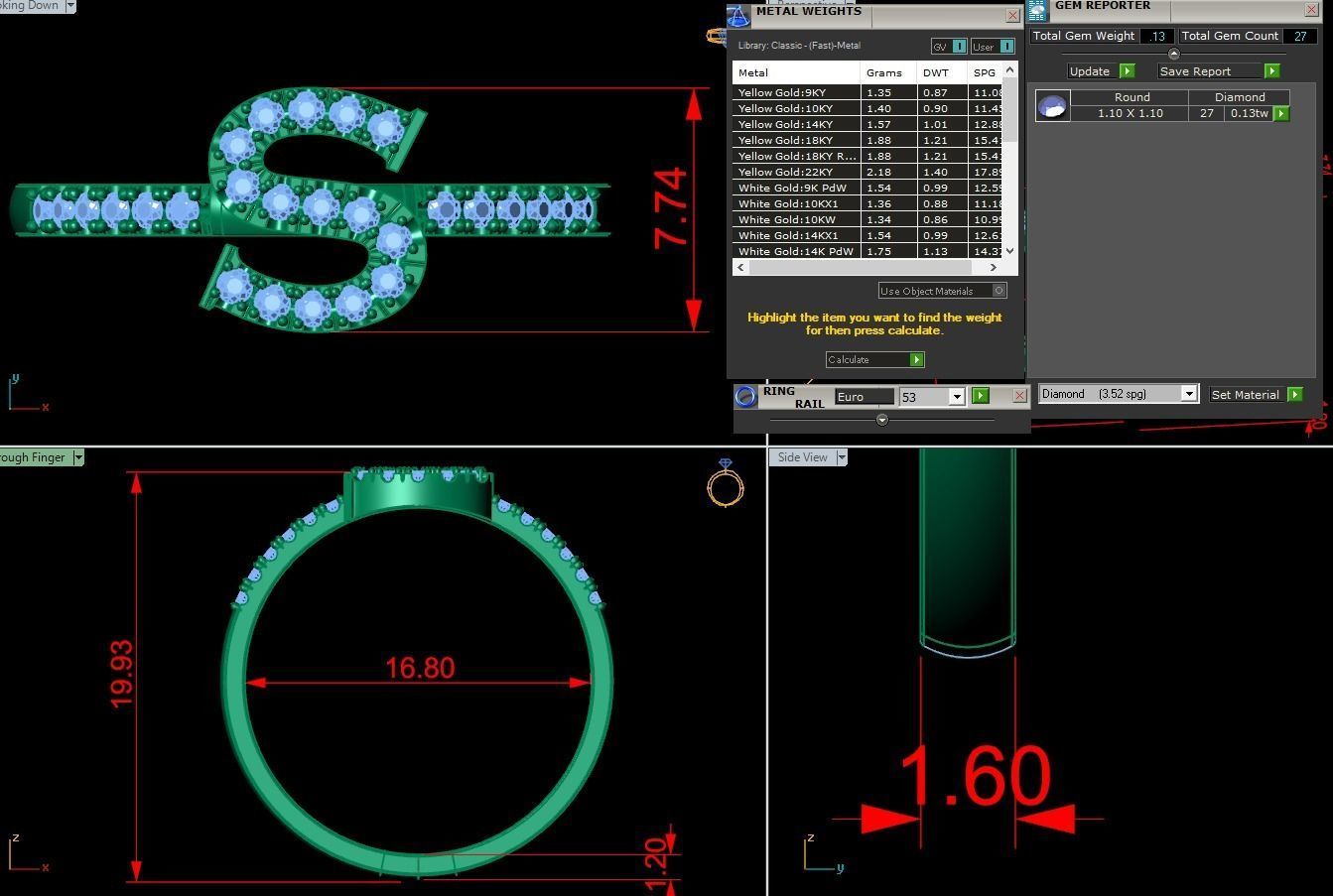Click the green arrow beside Save Report

1271,70
